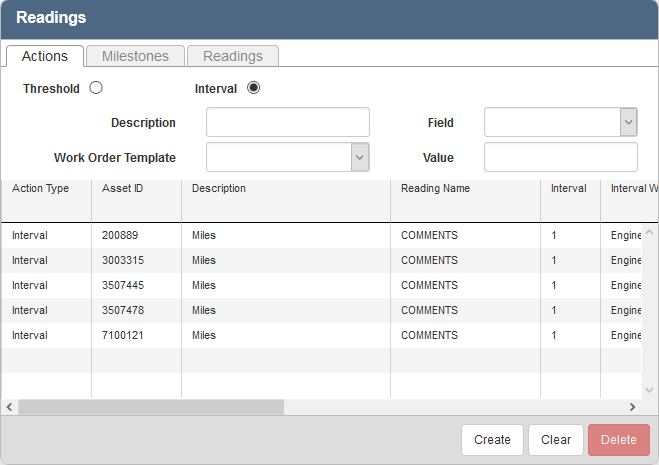Click the red Delete button

[618, 440]
